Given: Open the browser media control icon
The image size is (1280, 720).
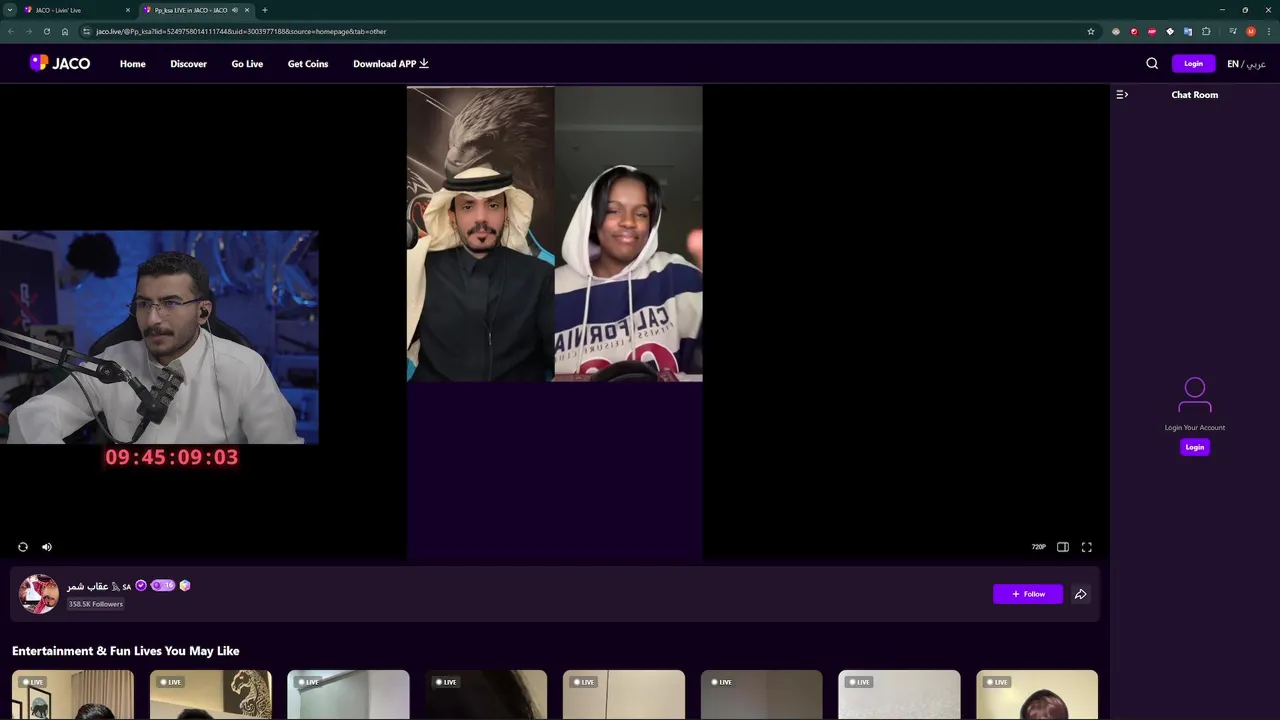Looking at the screenshot, I should coord(1233,31).
